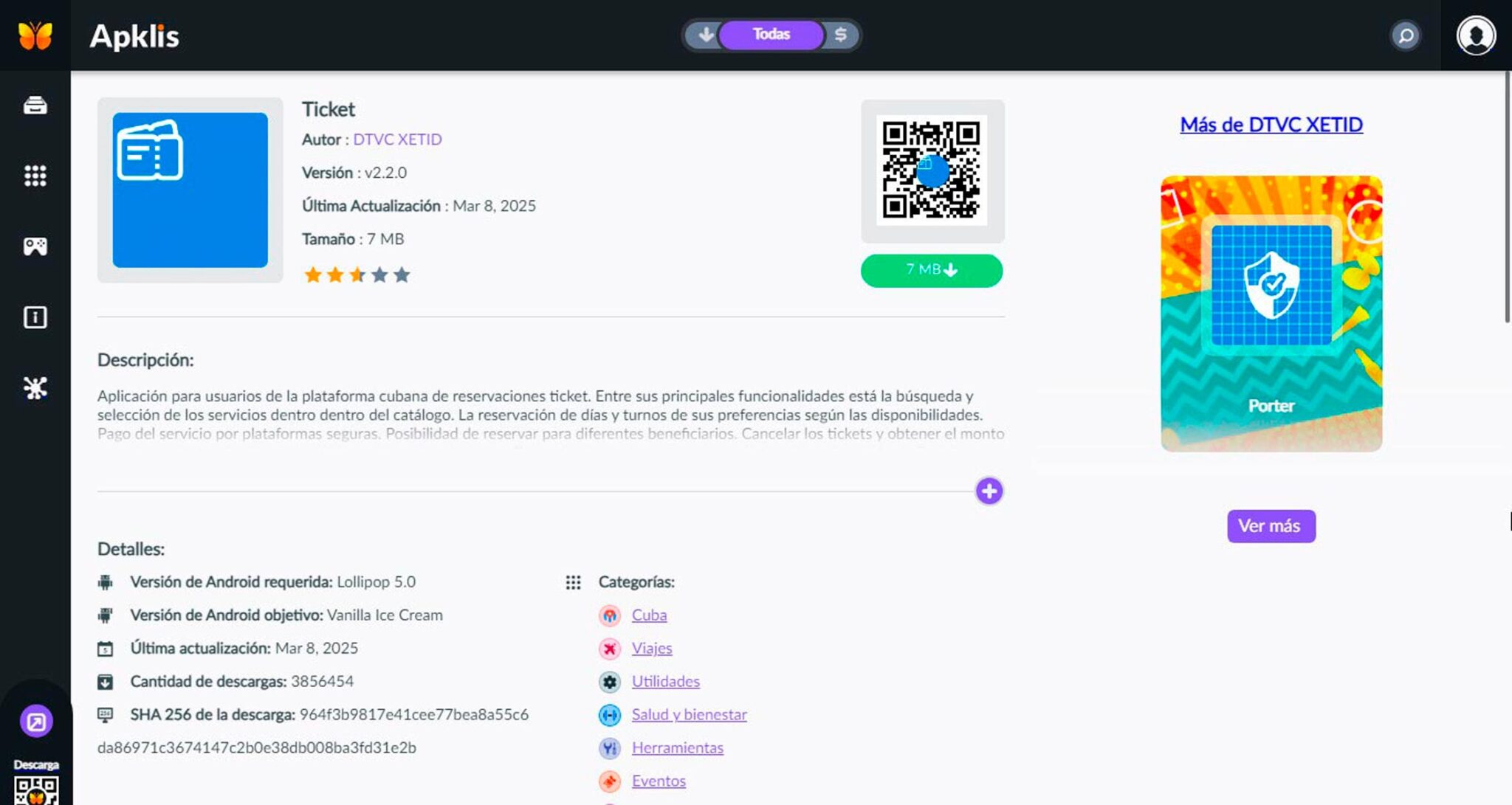
Task: Click the fifth rating star
Action: [402, 275]
